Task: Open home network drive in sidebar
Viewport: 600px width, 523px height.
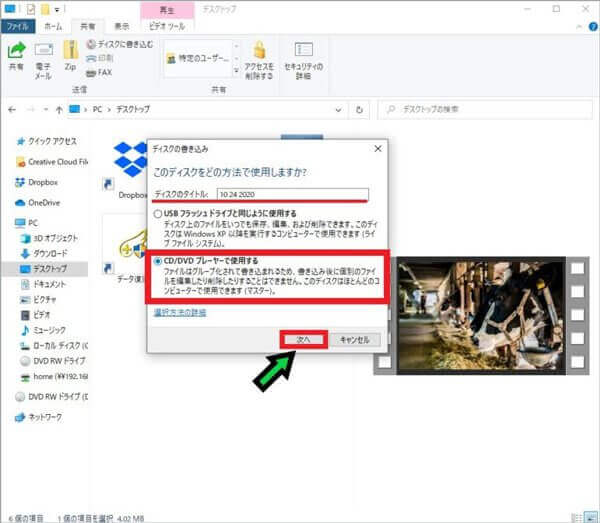Action: click(x=54, y=376)
